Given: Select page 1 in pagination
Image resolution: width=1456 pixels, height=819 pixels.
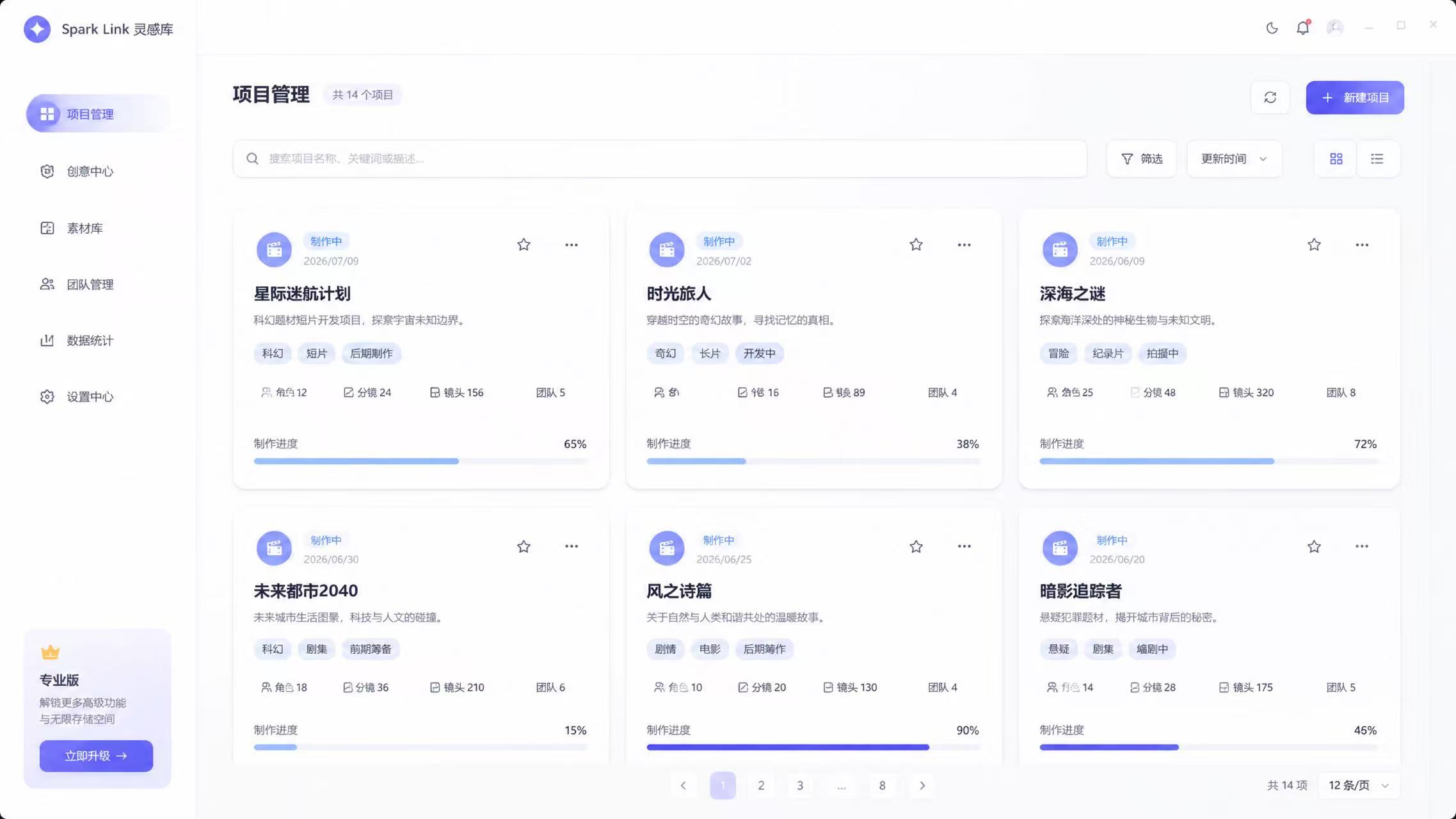Looking at the screenshot, I should [x=723, y=786].
